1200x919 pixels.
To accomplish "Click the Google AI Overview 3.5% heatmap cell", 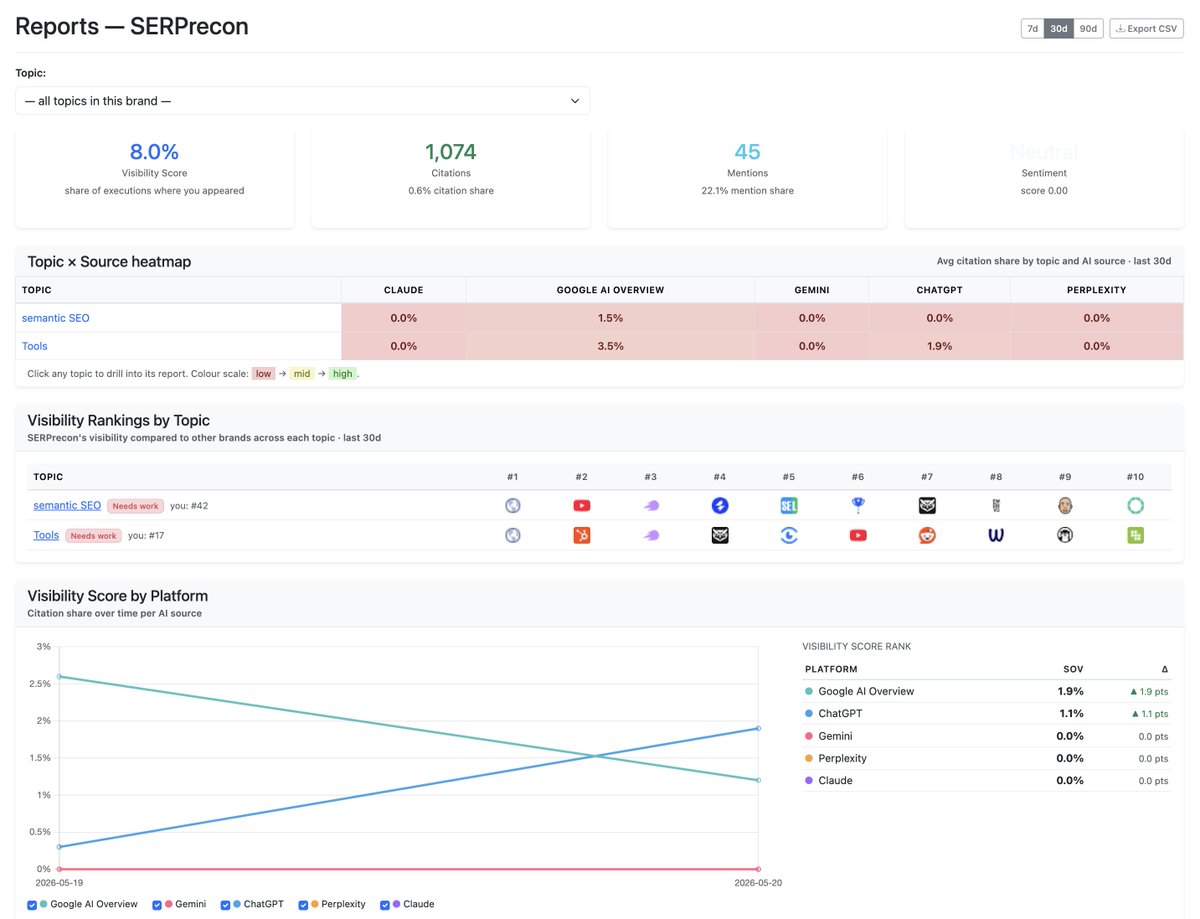I will (610, 346).
